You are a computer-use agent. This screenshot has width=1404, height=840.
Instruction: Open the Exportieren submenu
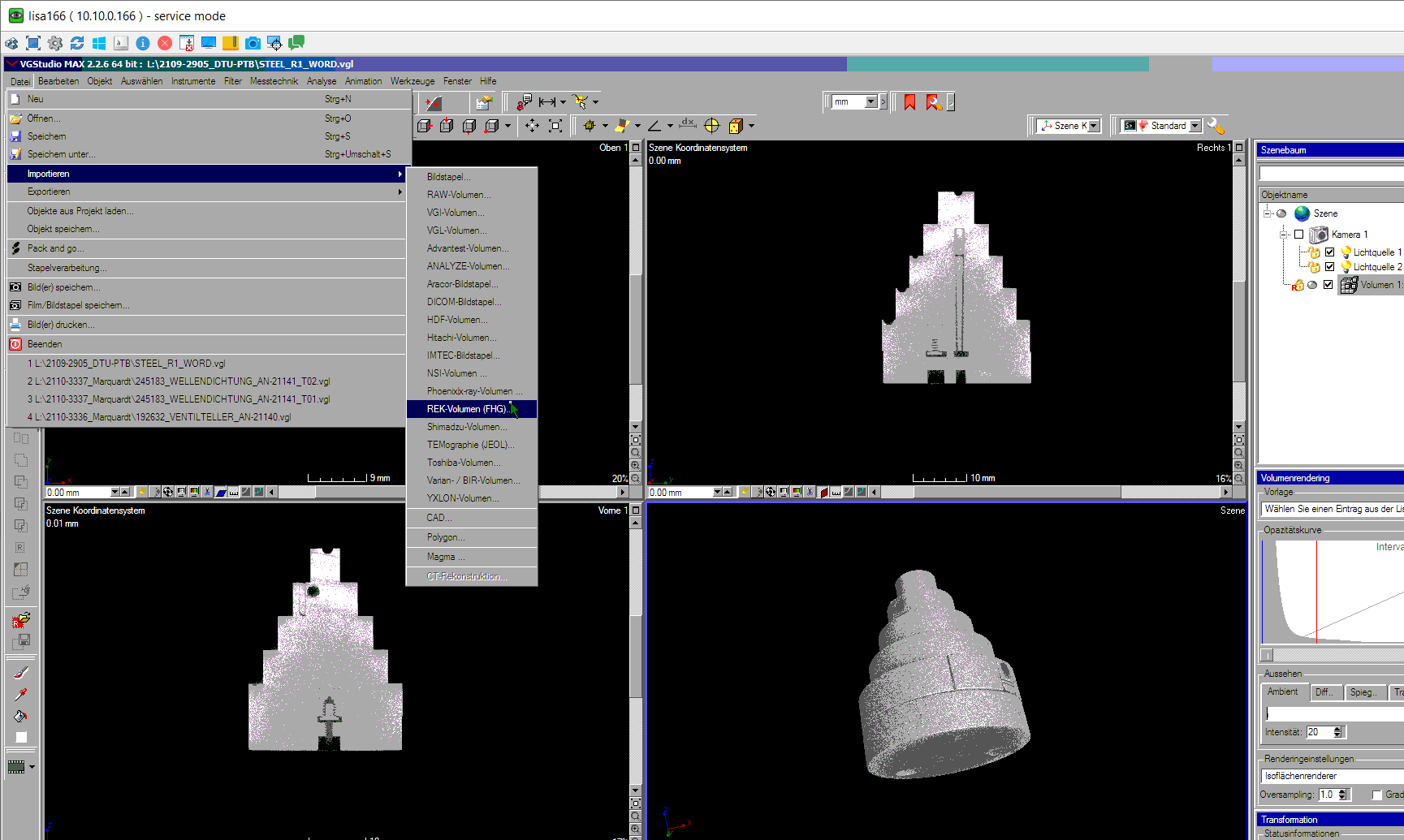(x=206, y=192)
